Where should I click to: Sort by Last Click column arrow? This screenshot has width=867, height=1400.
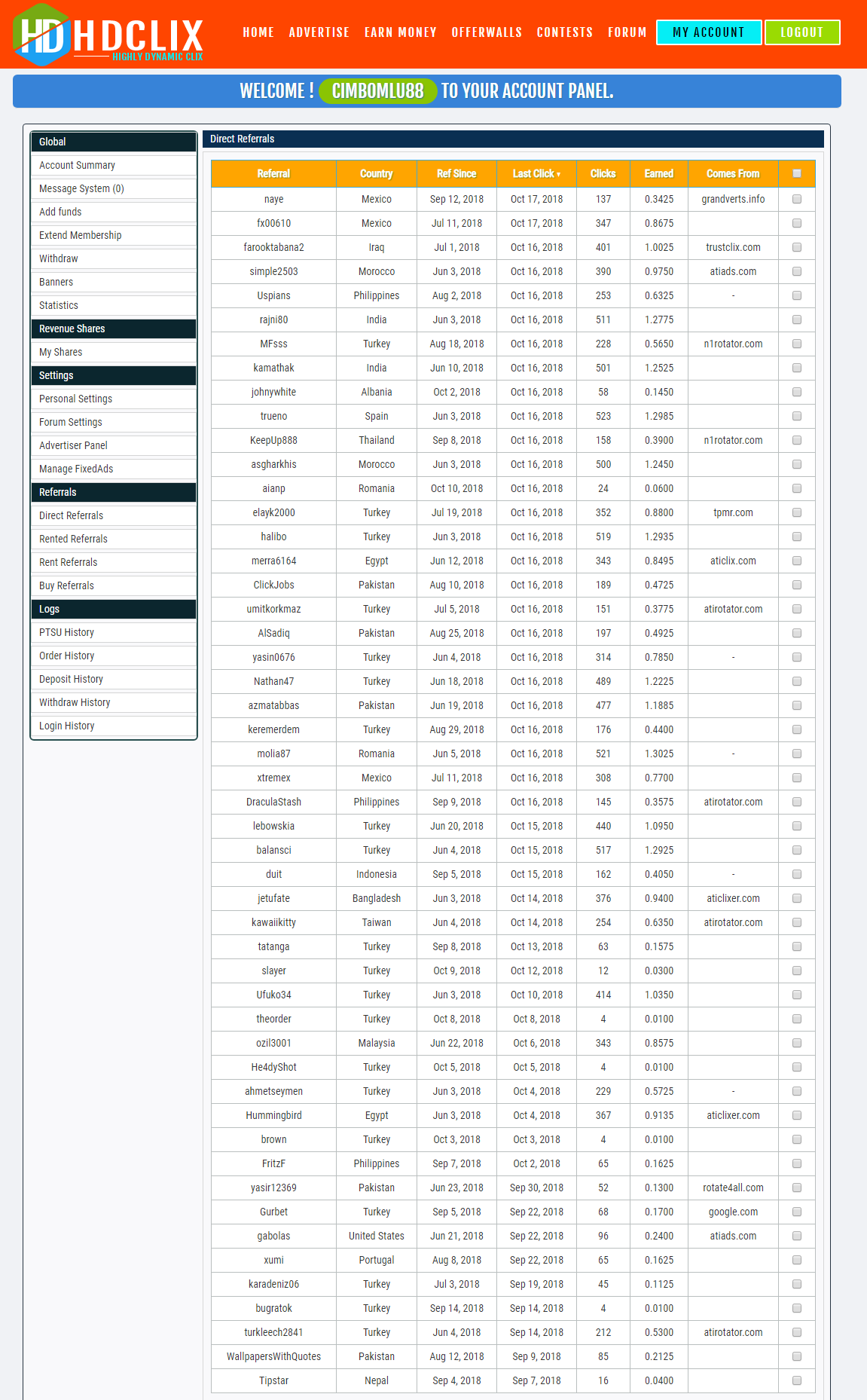coord(559,174)
